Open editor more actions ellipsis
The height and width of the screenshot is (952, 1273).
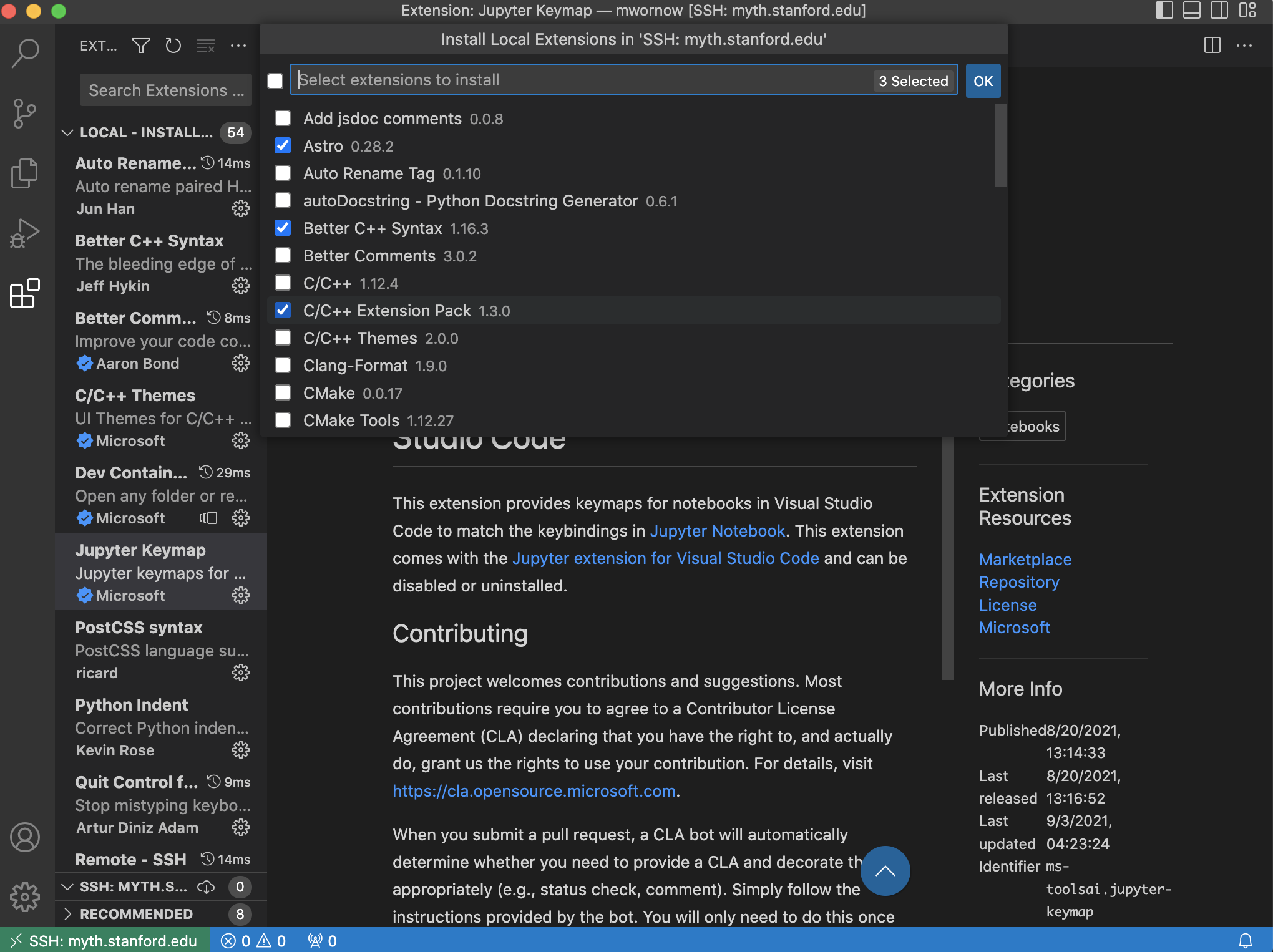[x=1244, y=46]
